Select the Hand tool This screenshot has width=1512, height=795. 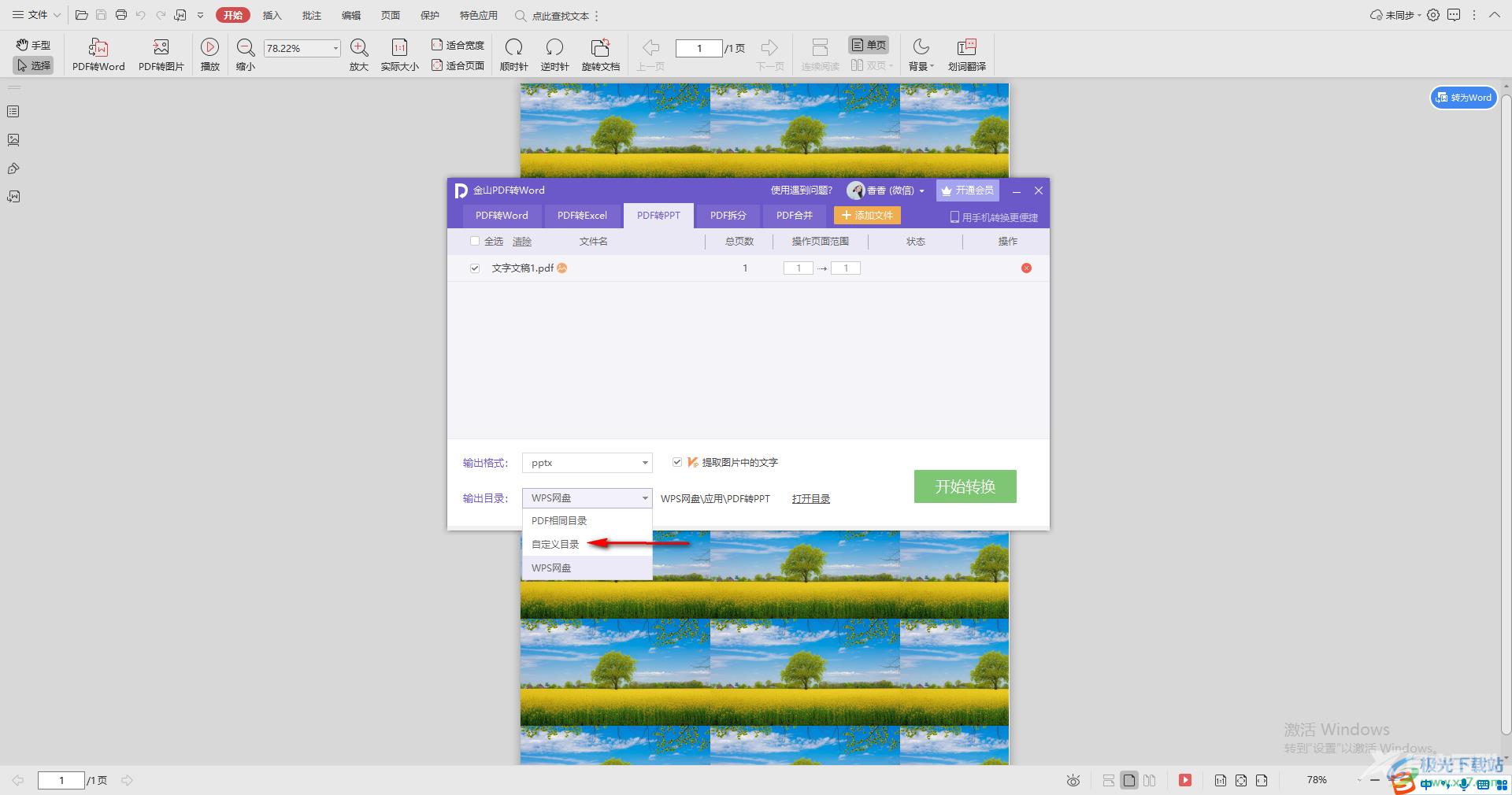click(33, 45)
